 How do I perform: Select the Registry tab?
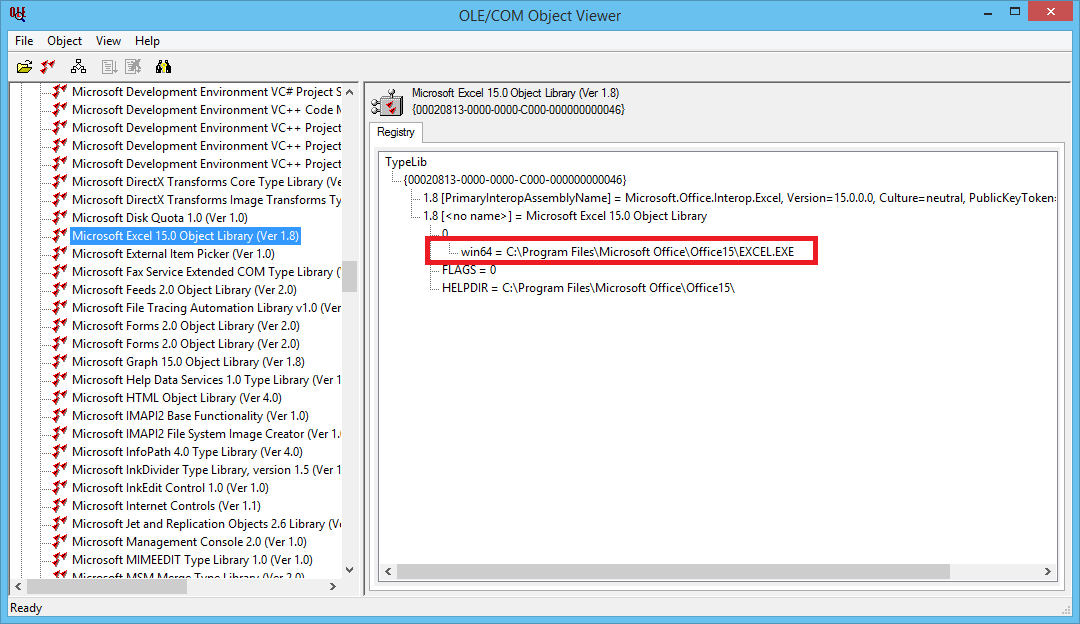click(x=396, y=132)
